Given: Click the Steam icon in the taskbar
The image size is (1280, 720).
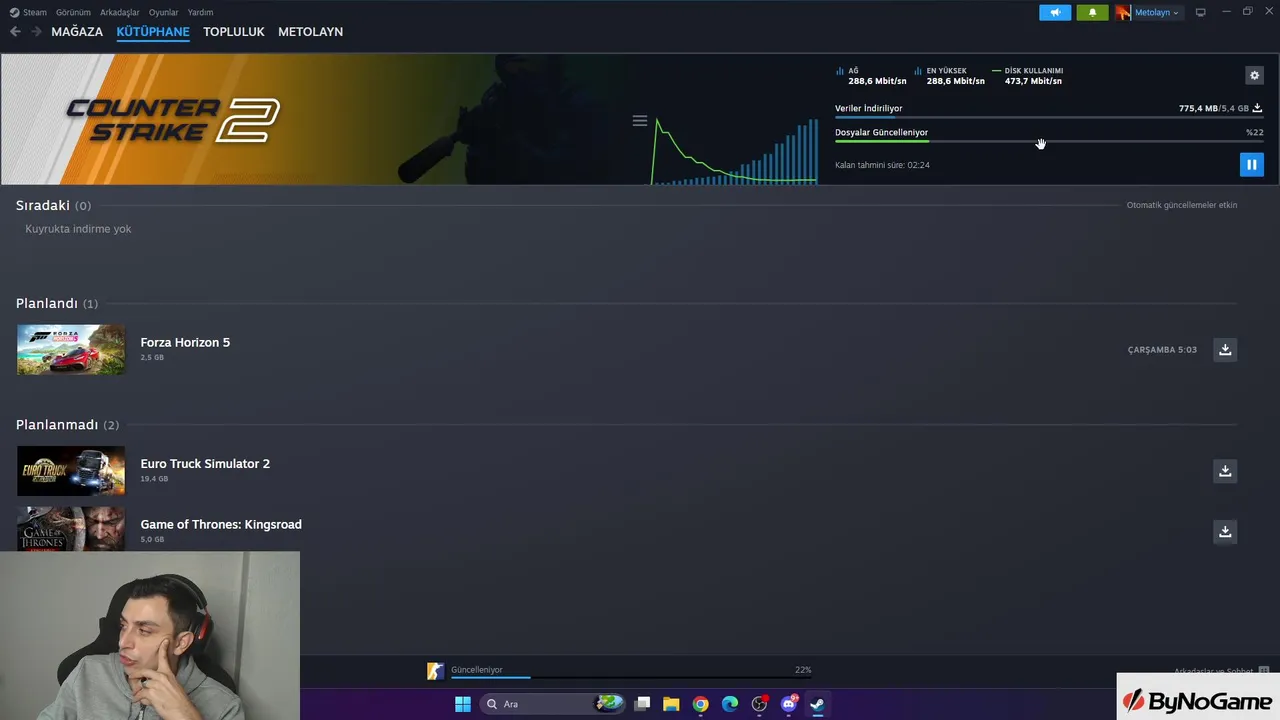Looking at the screenshot, I should coord(817,704).
